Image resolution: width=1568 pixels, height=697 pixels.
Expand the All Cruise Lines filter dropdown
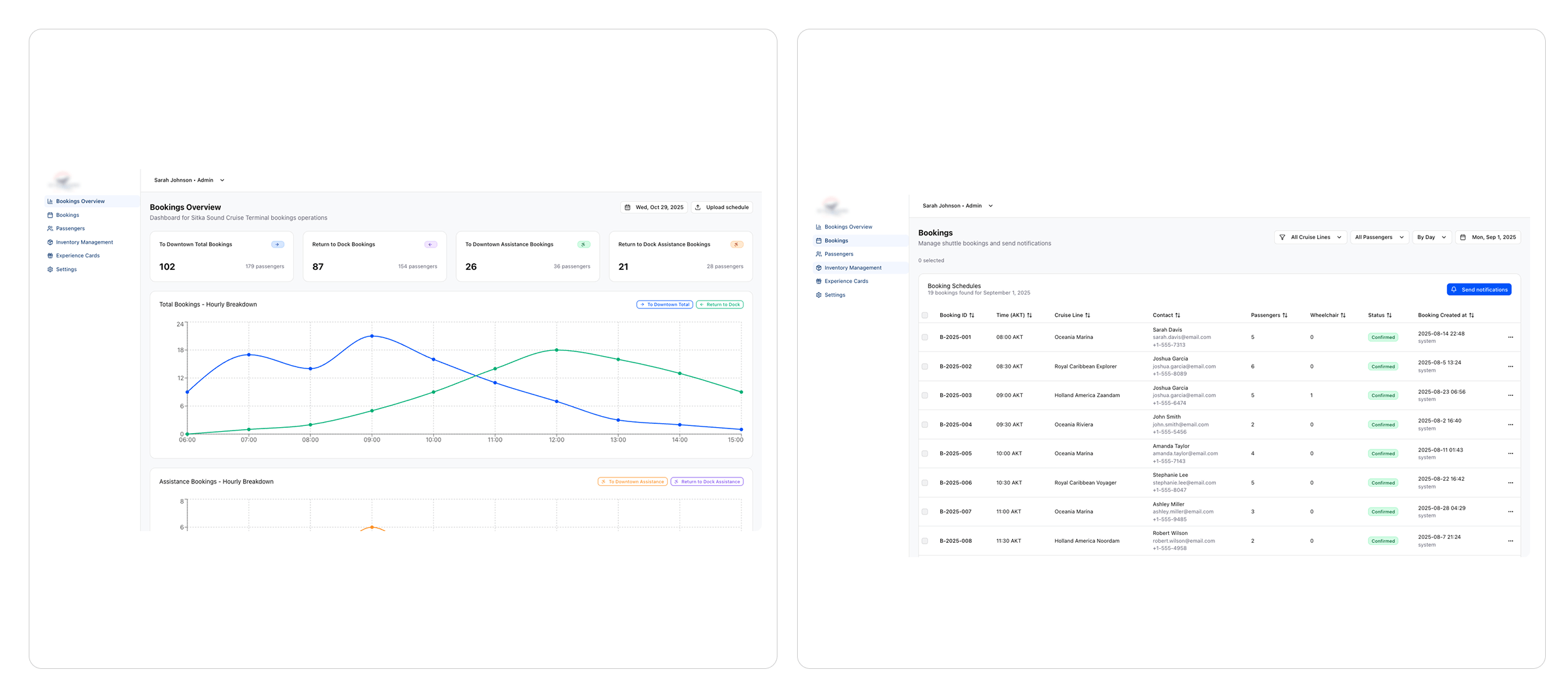(x=1310, y=237)
